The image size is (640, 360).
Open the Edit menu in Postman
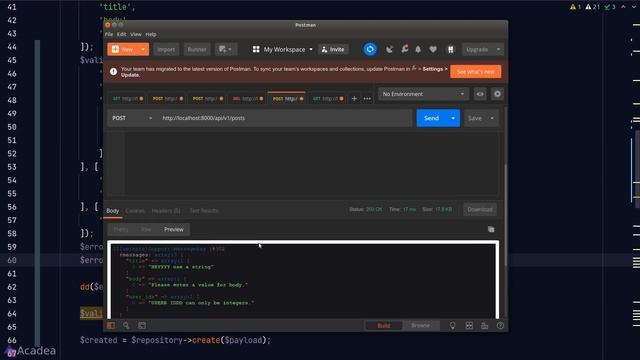(x=122, y=34)
